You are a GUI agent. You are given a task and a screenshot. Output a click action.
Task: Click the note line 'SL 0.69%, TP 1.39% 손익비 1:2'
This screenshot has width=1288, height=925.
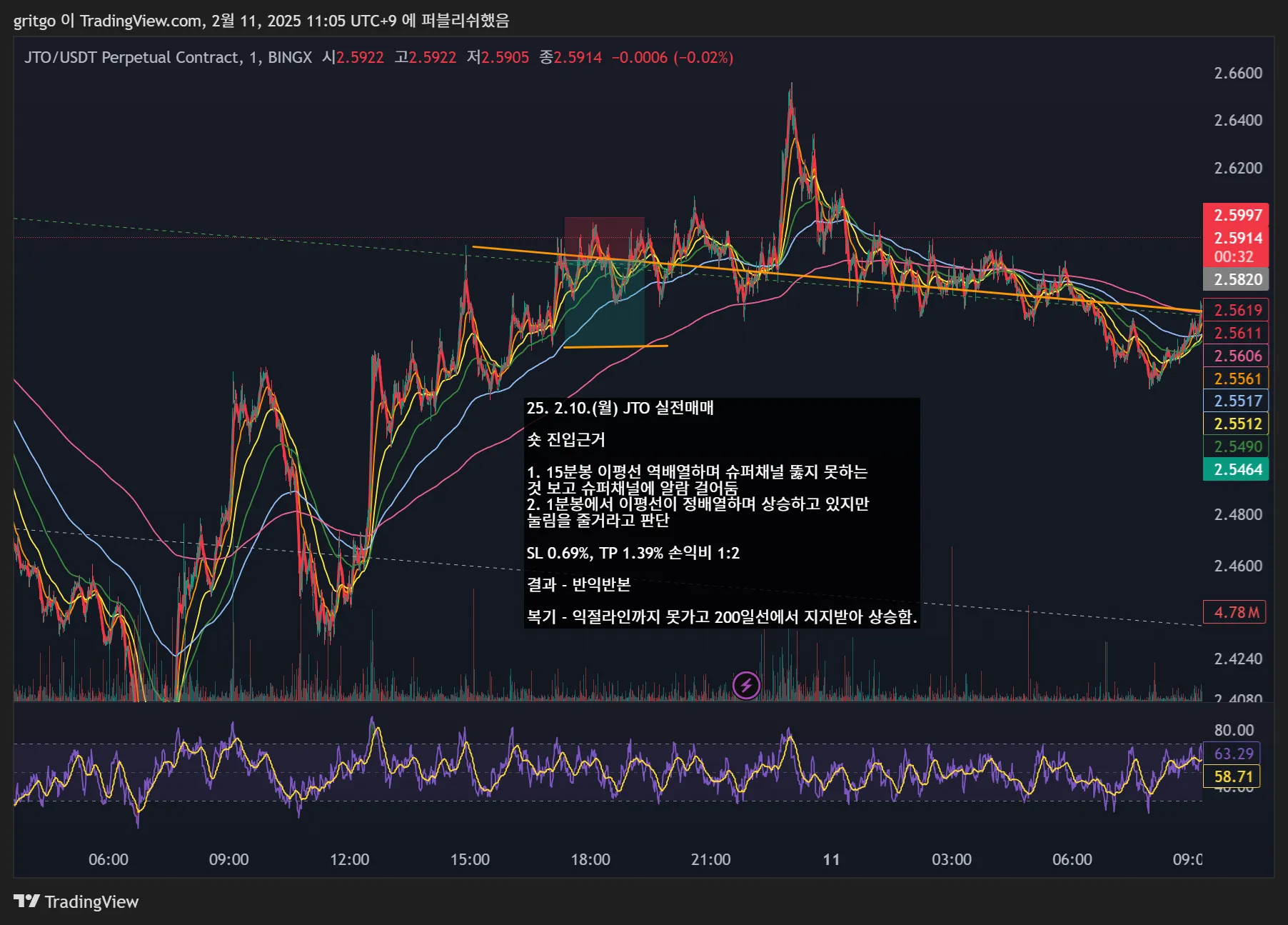click(x=633, y=553)
